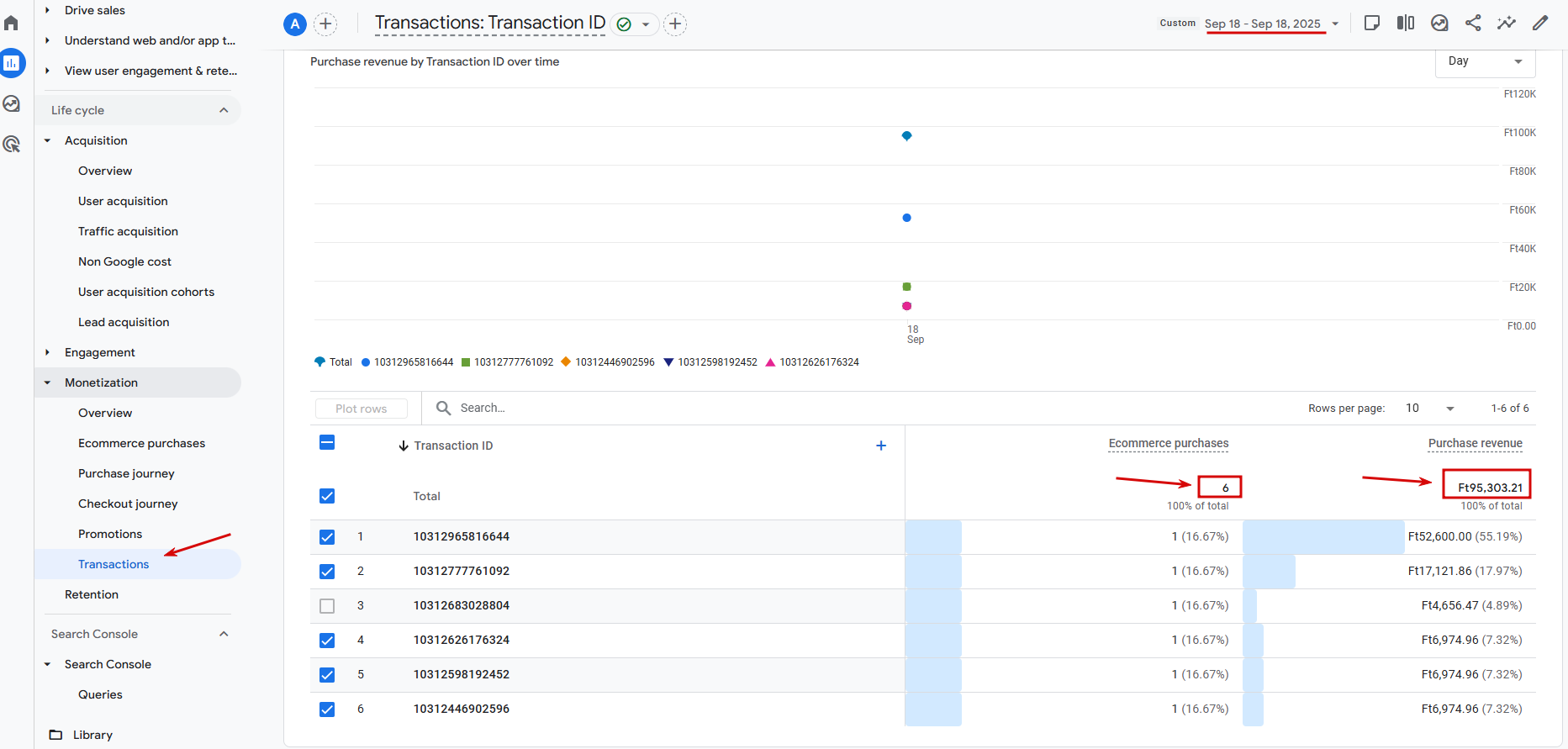This screenshot has height=749, width=1568.
Task: Open the Reports icon in left rail
Action: 12,63
